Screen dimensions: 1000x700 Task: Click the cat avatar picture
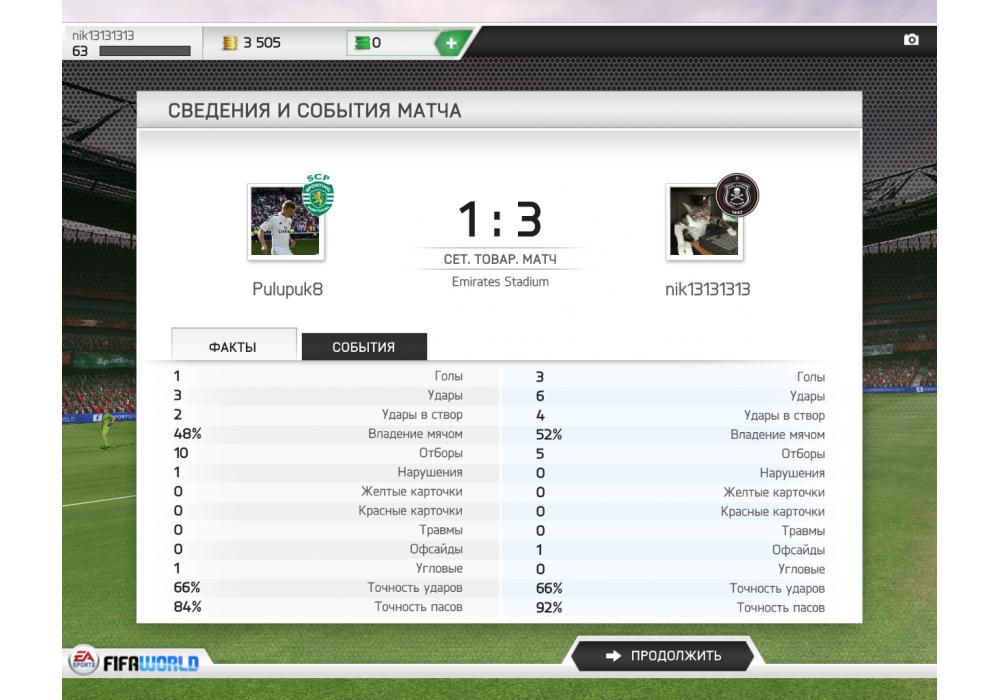pos(704,222)
